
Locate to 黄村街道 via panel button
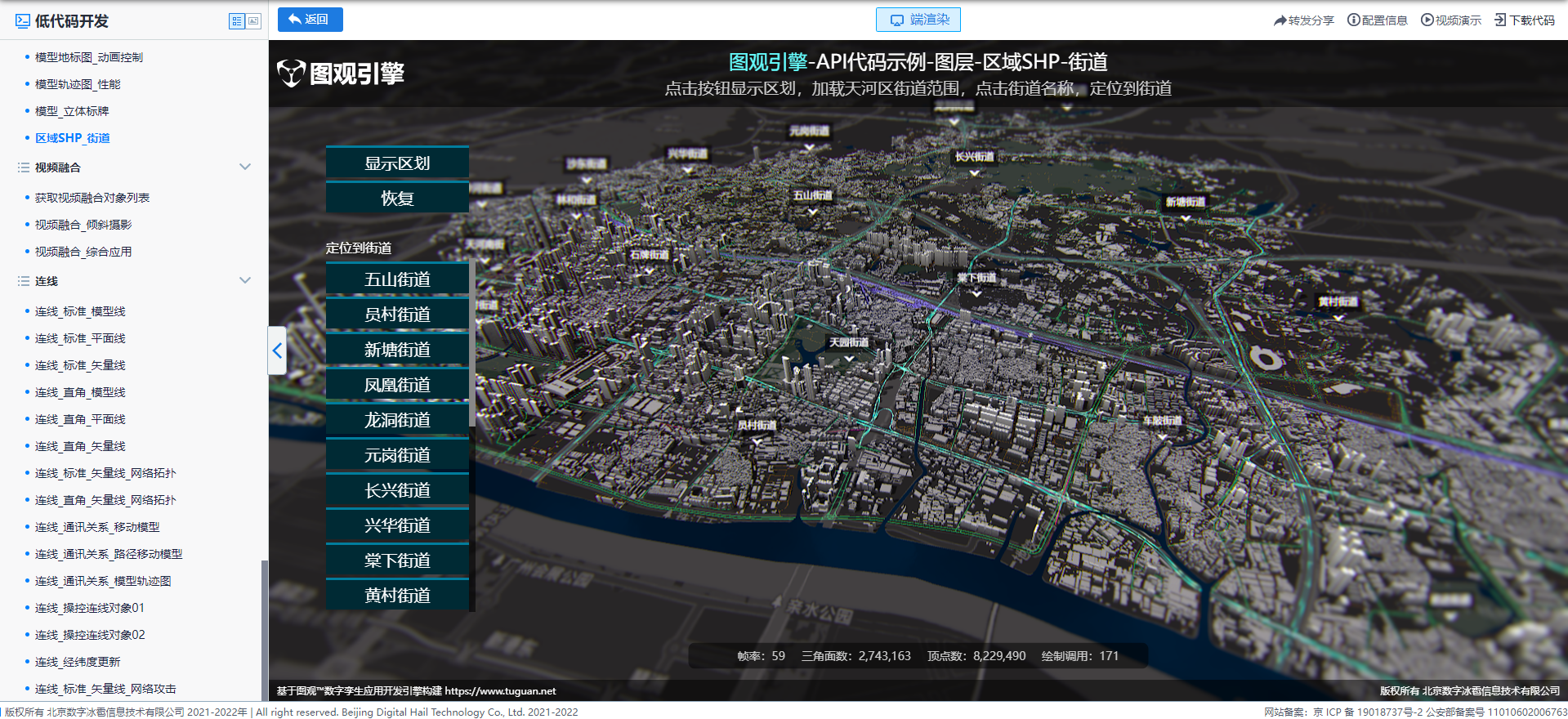[397, 595]
